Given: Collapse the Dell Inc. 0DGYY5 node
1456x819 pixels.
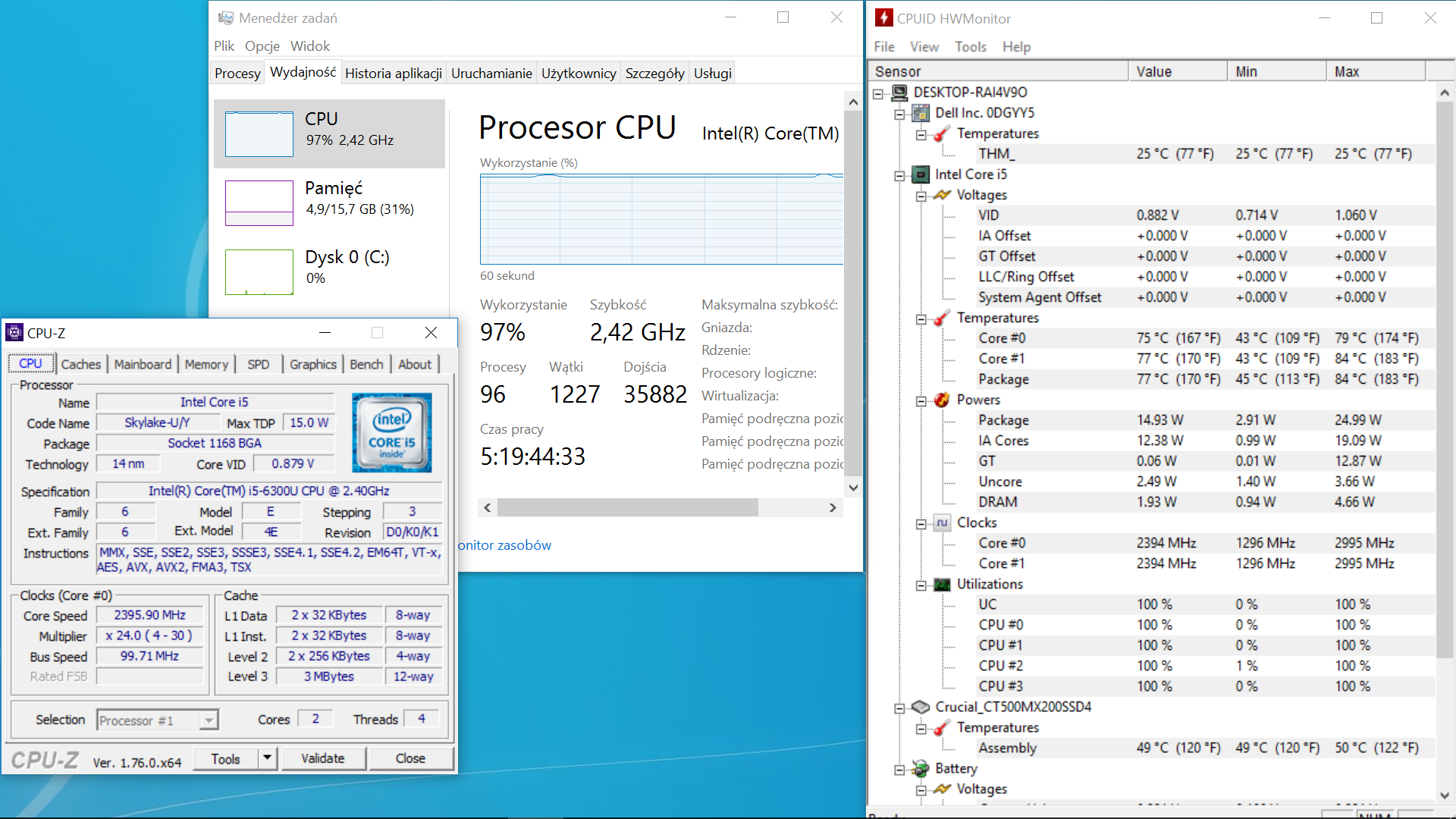Looking at the screenshot, I should (x=899, y=114).
